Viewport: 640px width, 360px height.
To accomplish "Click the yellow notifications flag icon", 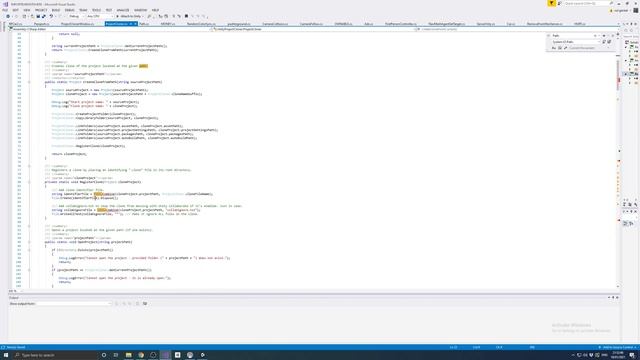I will (x=551, y=3).
